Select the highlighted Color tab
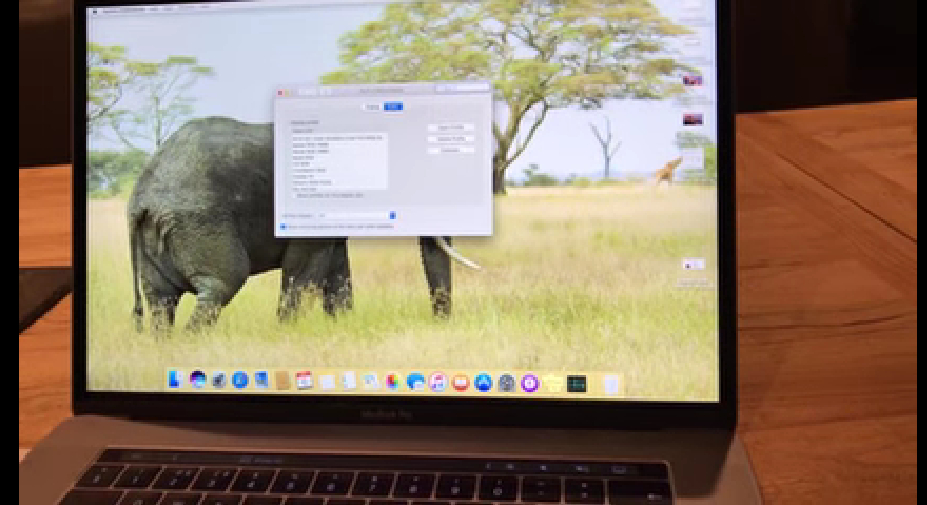This screenshot has height=505, width=927. click(393, 107)
